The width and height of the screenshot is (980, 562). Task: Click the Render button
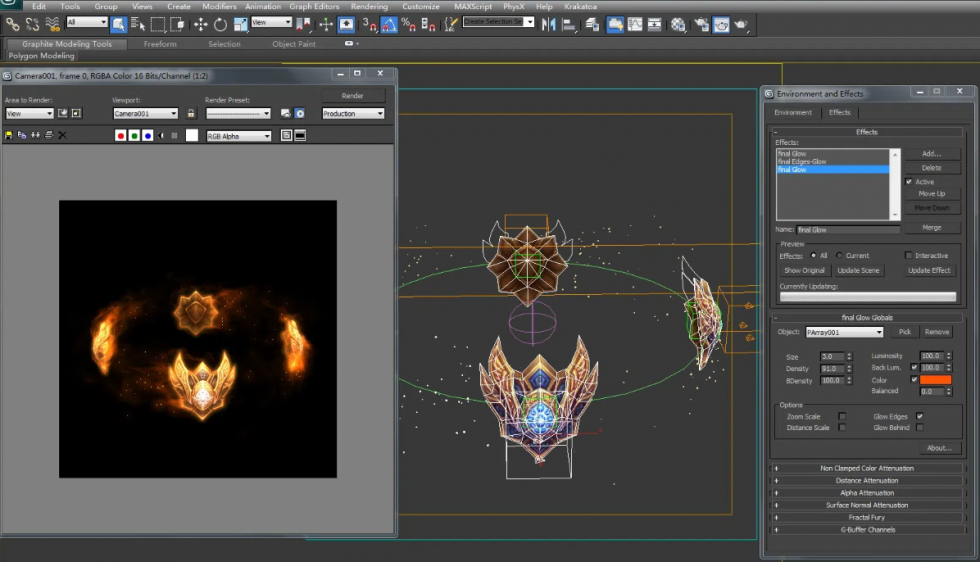[x=352, y=96]
